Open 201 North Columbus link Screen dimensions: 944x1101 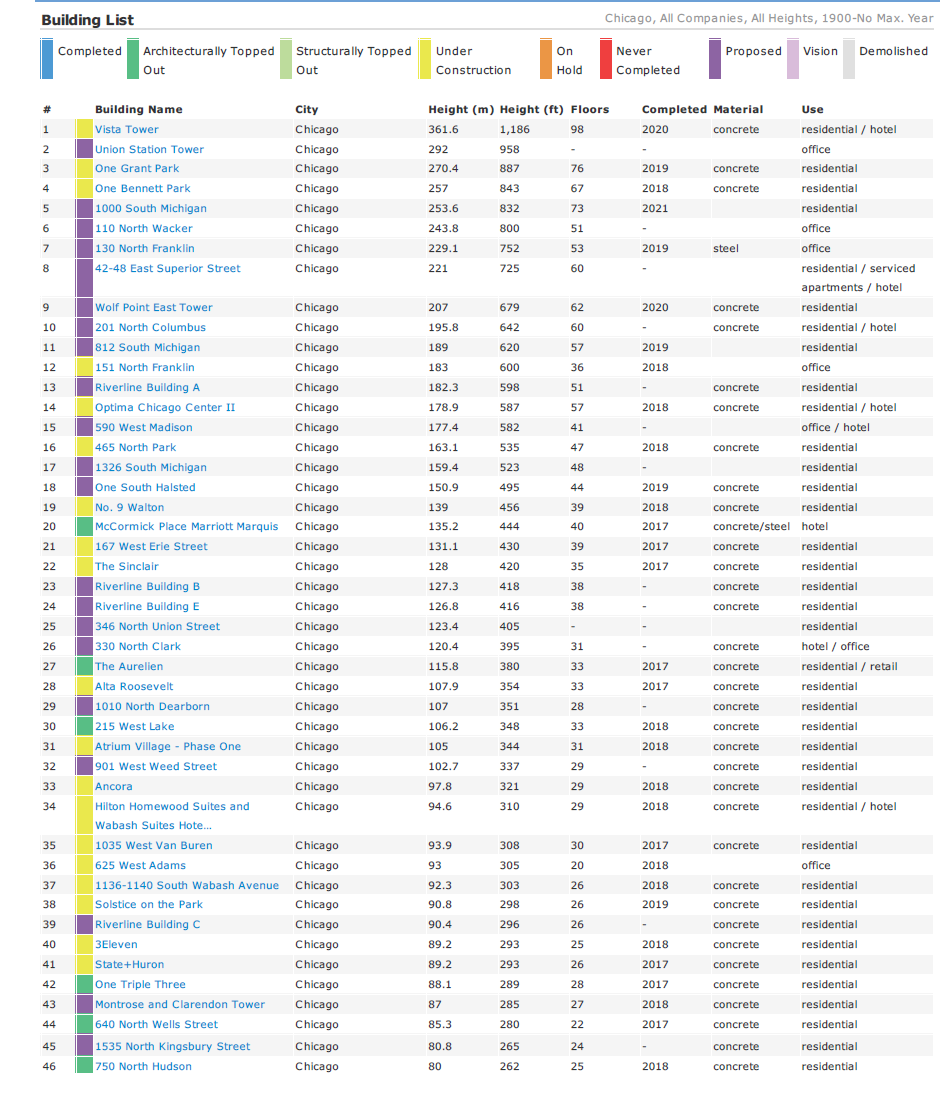150,327
